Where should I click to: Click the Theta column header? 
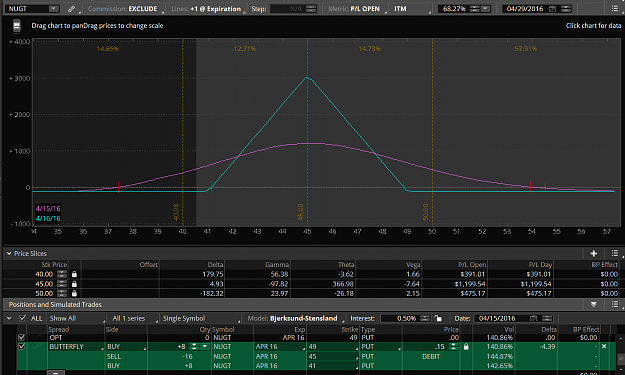(x=346, y=265)
